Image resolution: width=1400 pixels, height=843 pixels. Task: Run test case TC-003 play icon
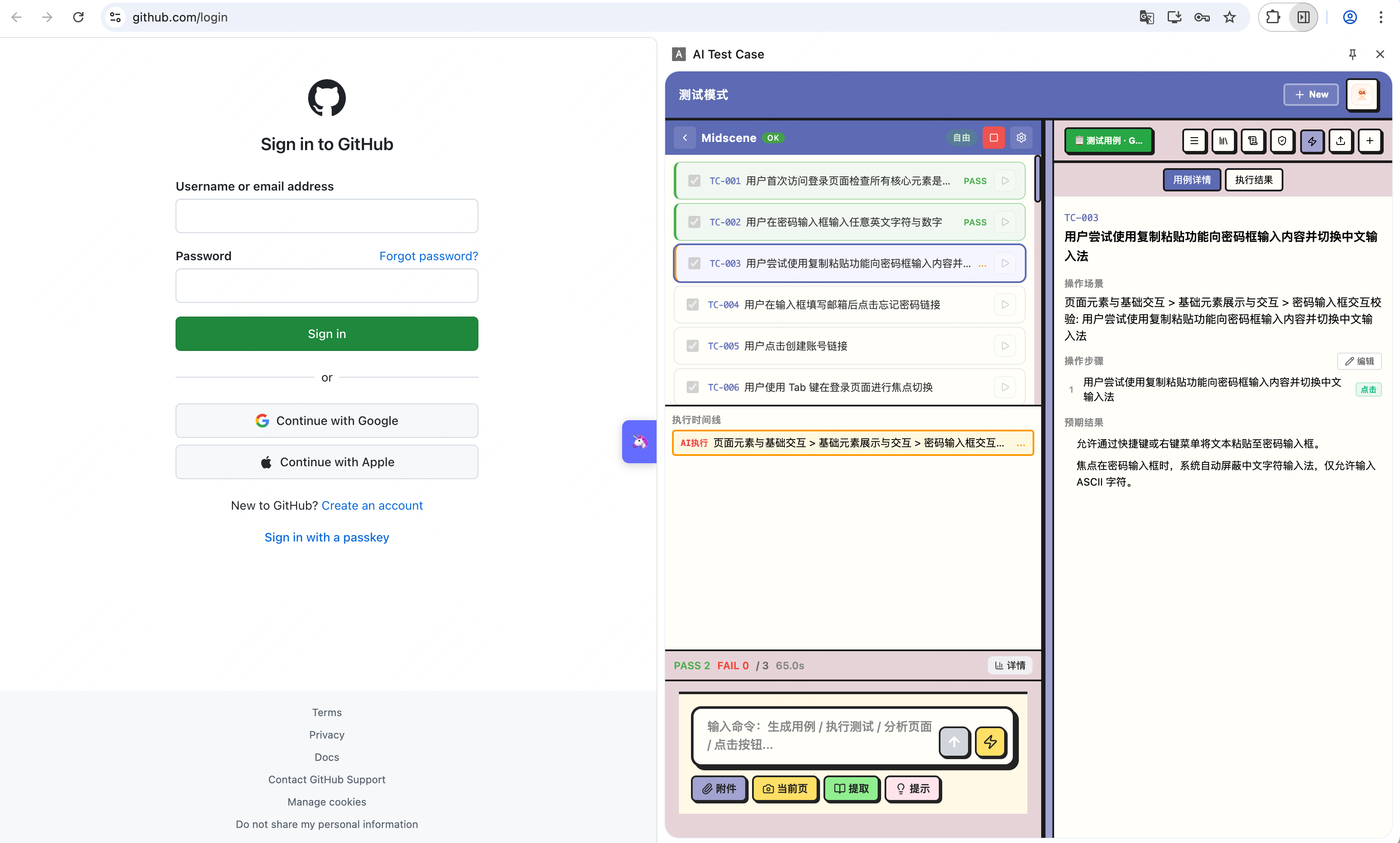click(1005, 264)
